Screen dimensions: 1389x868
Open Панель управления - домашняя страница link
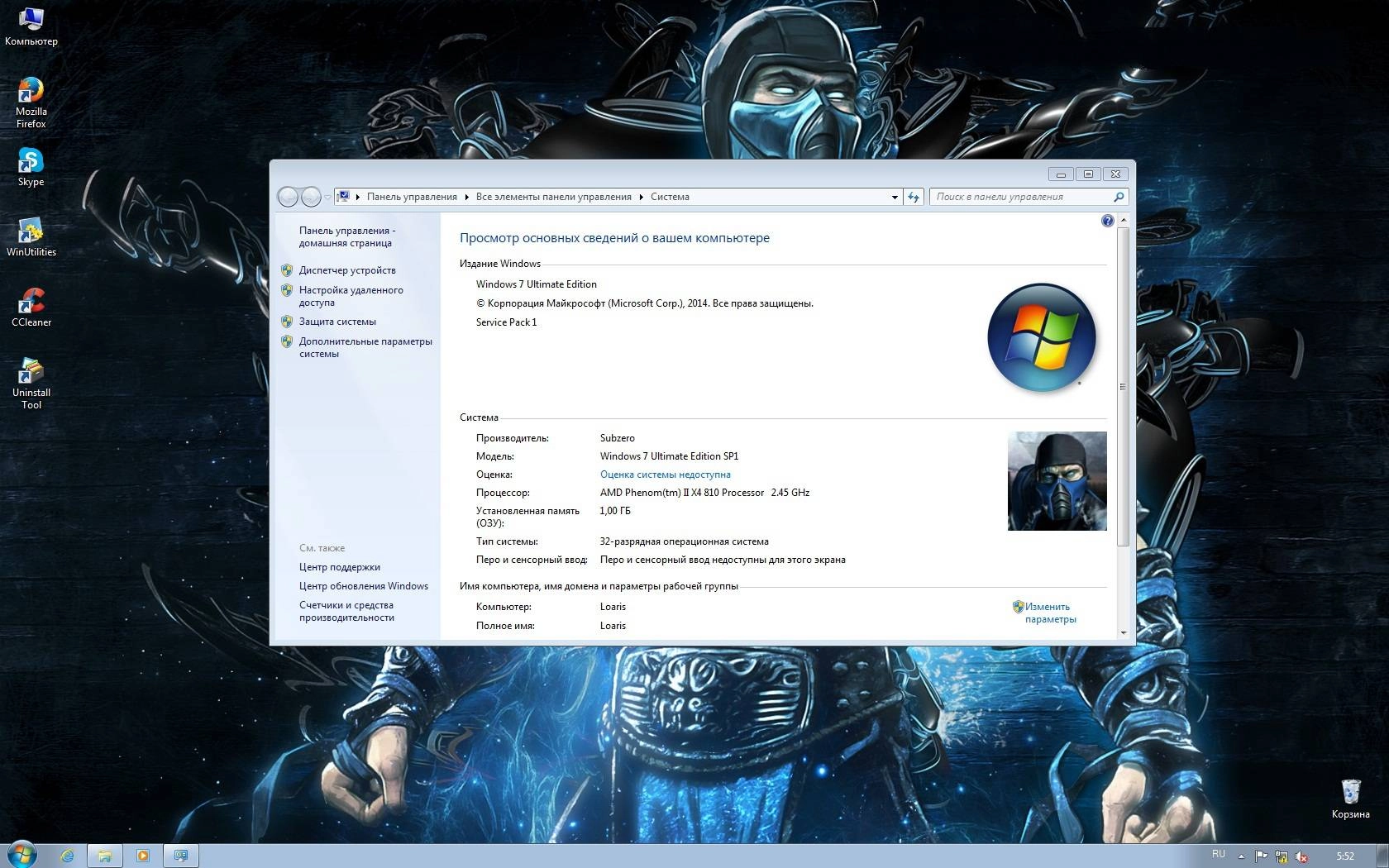(x=347, y=236)
